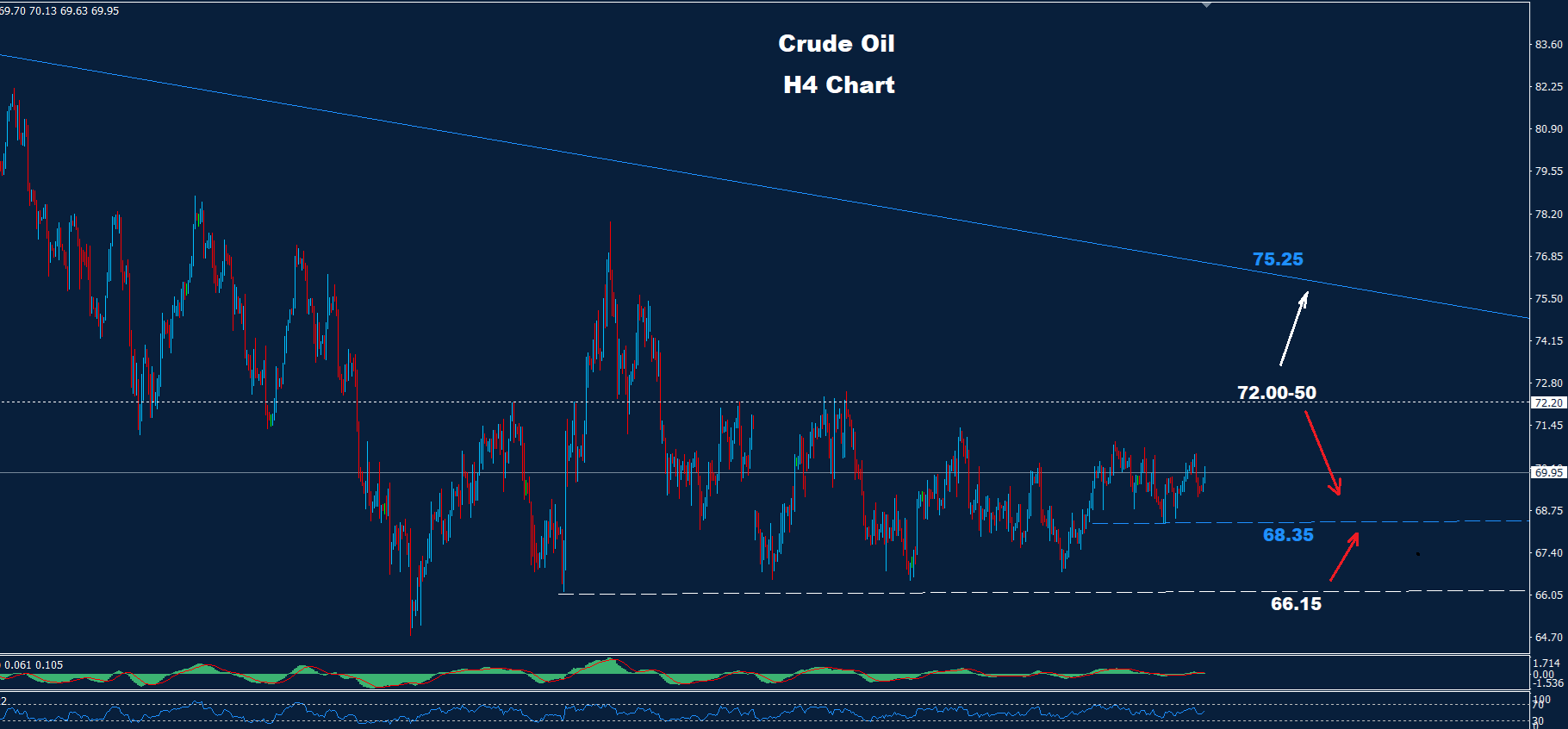The width and height of the screenshot is (1568, 729).
Task: Click the 78.20 price on the scale
Action: coord(1548,215)
